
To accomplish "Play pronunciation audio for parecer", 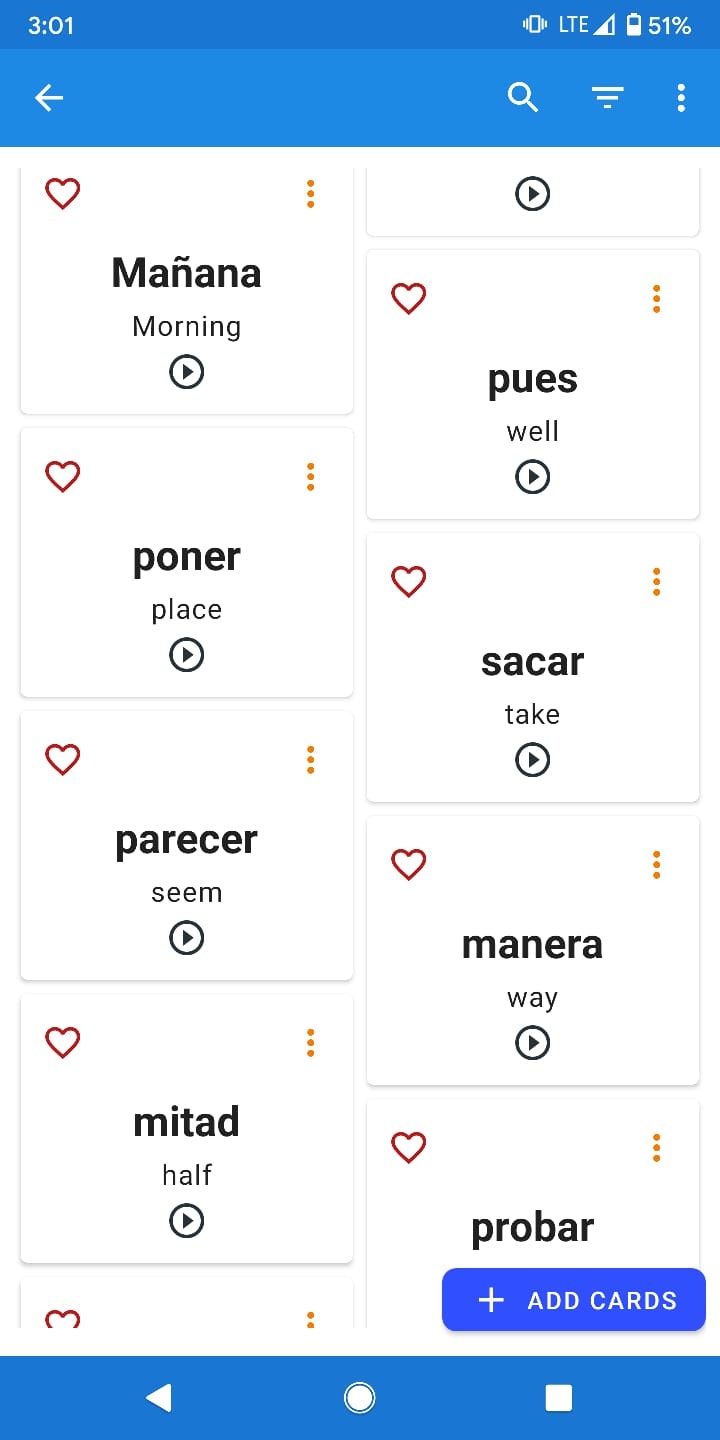I will [x=186, y=938].
